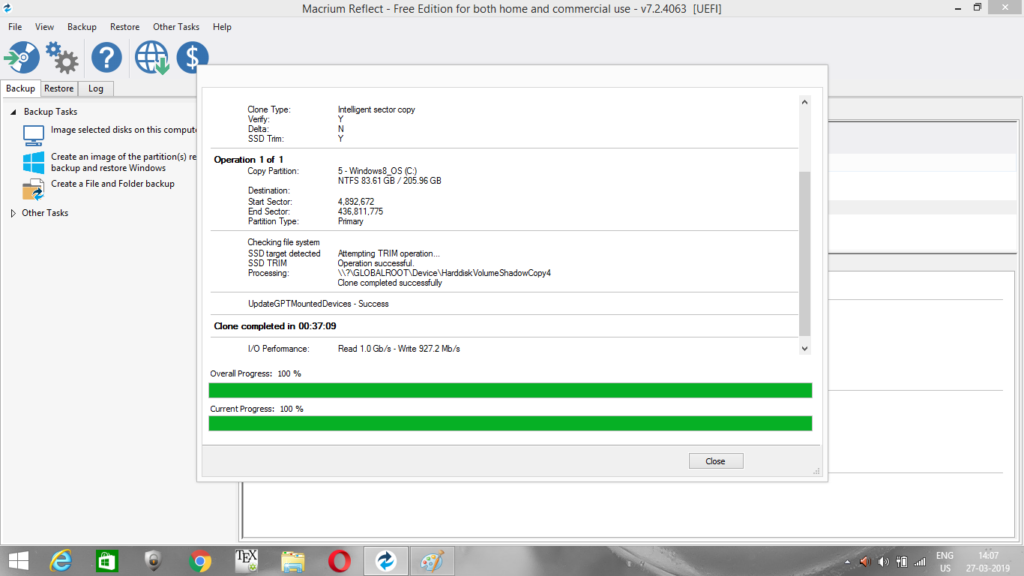Select Macrium Reflect taskbar icon
This screenshot has width=1024, height=576.
385,561
